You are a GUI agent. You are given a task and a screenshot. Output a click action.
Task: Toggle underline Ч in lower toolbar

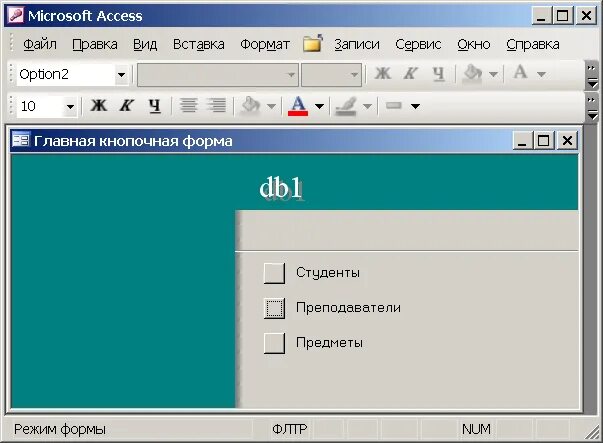point(155,105)
